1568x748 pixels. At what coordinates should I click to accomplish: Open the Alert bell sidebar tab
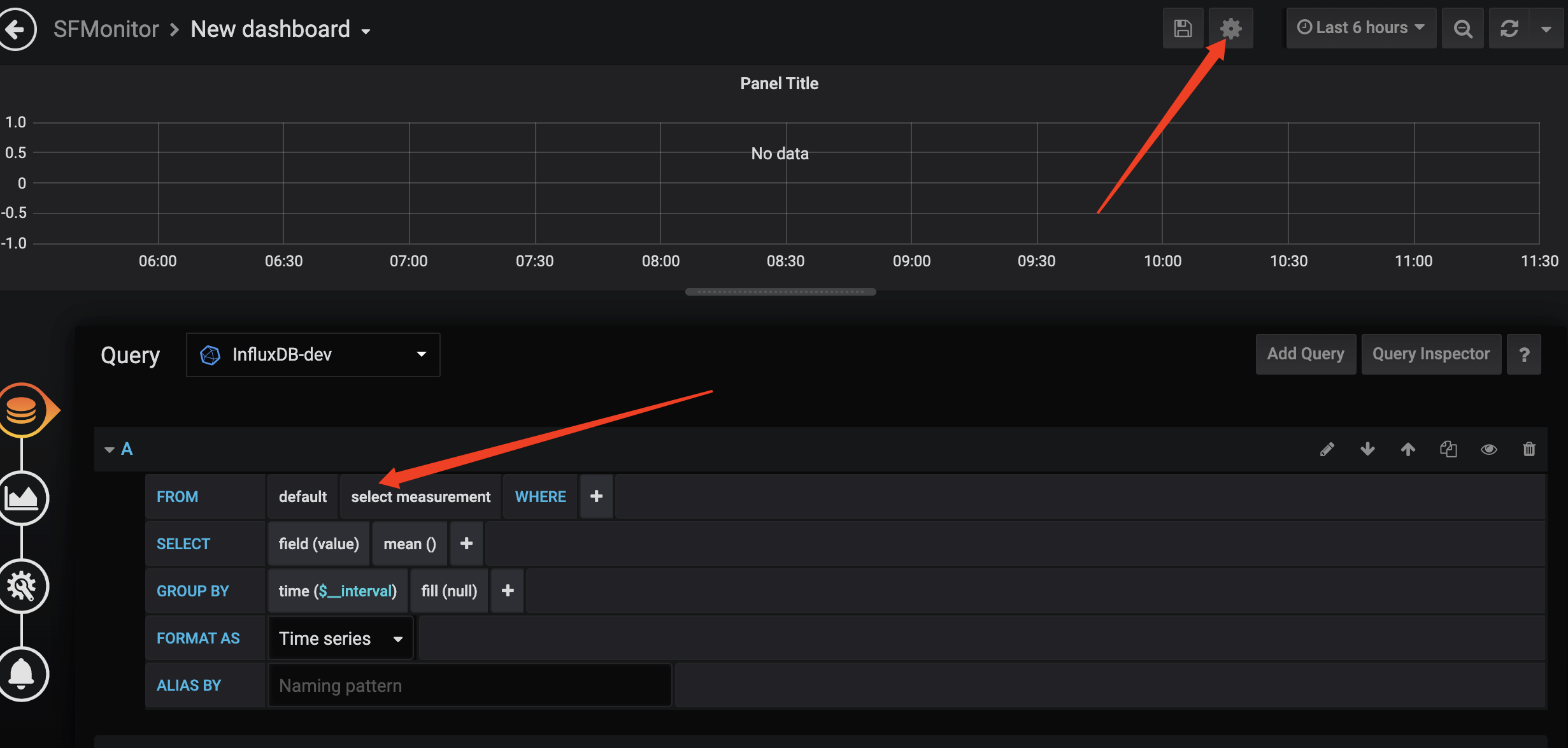[x=22, y=673]
